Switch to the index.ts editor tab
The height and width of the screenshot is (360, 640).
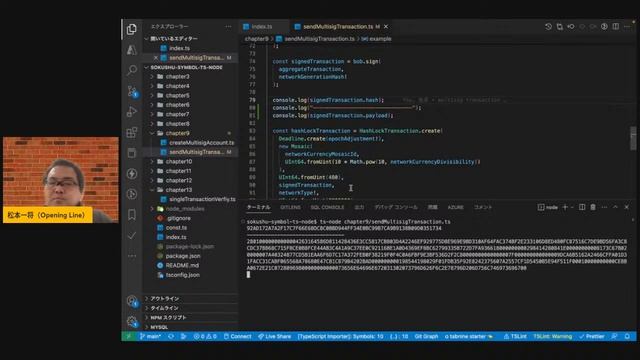pyautogui.click(x=262, y=27)
